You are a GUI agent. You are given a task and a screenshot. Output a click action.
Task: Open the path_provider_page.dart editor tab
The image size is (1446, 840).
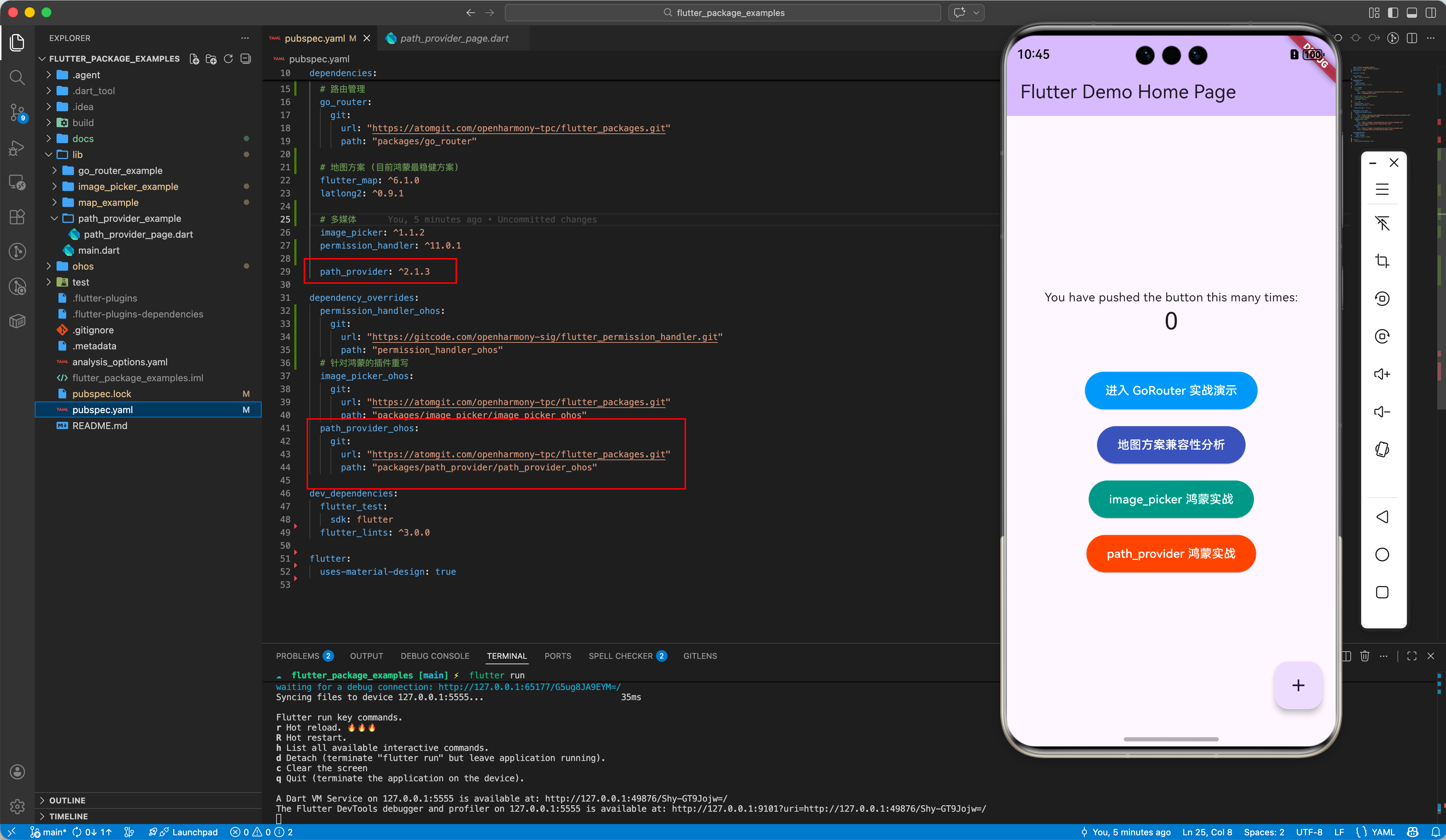[453, 38]
